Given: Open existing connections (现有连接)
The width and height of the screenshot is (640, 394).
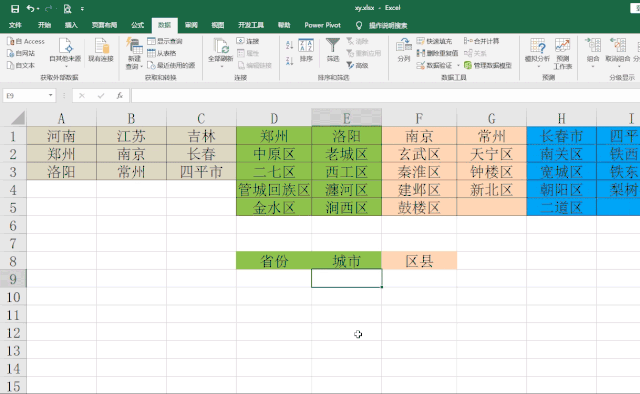Looking at the screenshot, I should pyautogui.click(x=101, y=50).
